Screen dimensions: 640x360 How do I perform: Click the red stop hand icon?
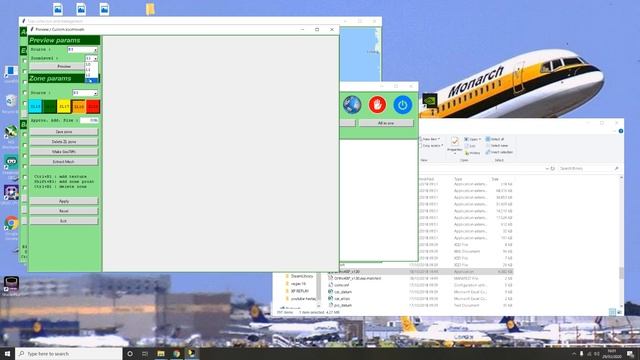pyautogui.click(x=377, y=104)
